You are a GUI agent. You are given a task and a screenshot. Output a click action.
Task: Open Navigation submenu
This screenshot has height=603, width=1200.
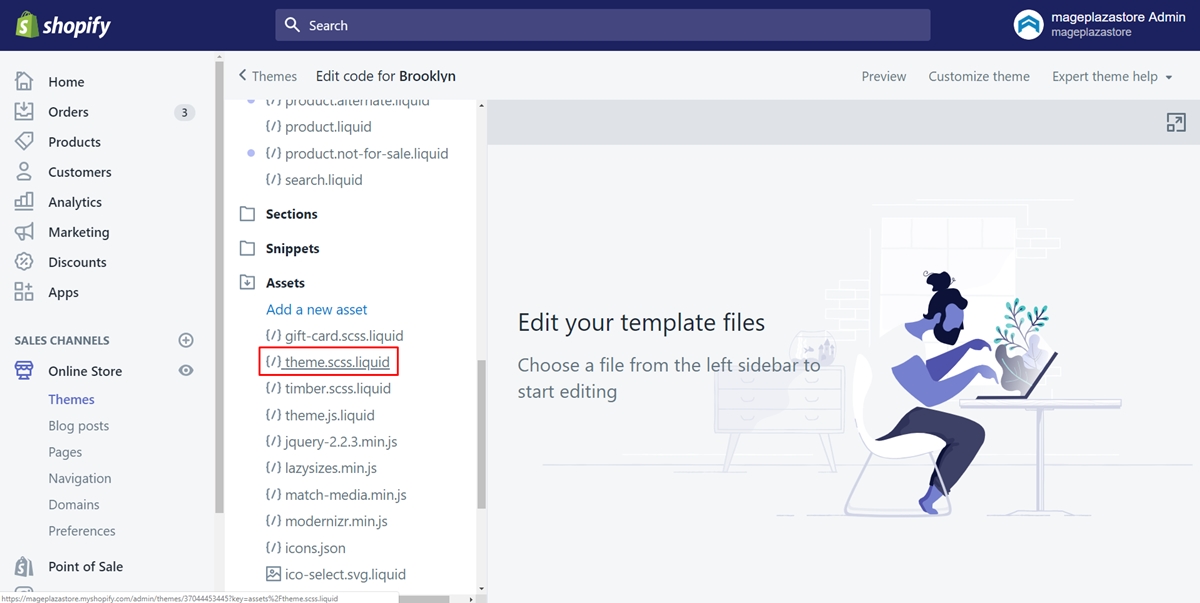pyautogui.click(x=80, y=478)
